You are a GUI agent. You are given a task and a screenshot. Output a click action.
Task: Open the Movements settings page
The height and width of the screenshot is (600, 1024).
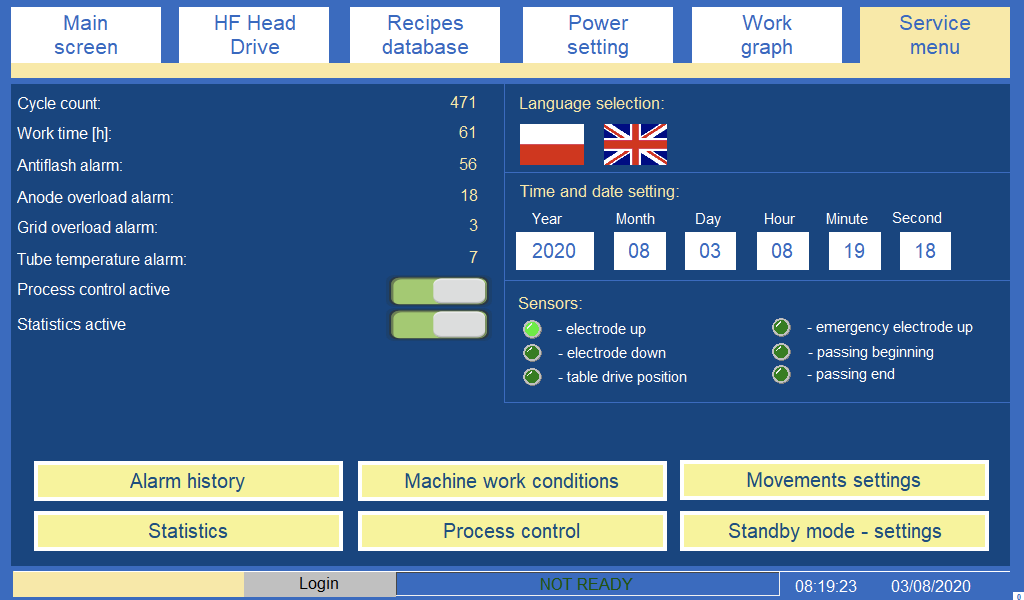coord(834,480)
